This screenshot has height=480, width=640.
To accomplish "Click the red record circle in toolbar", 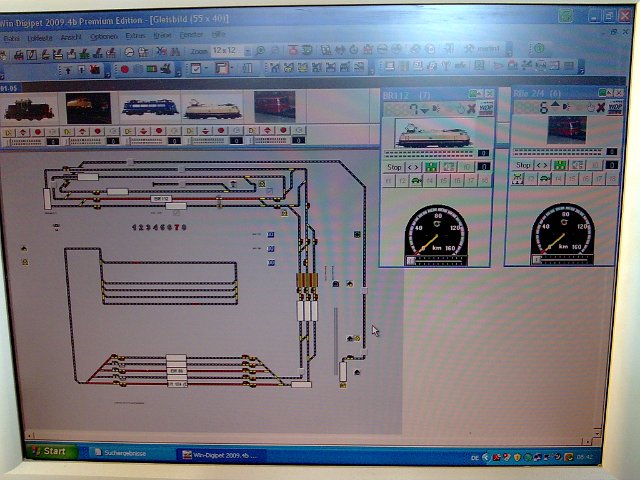I will click(124, 69).
